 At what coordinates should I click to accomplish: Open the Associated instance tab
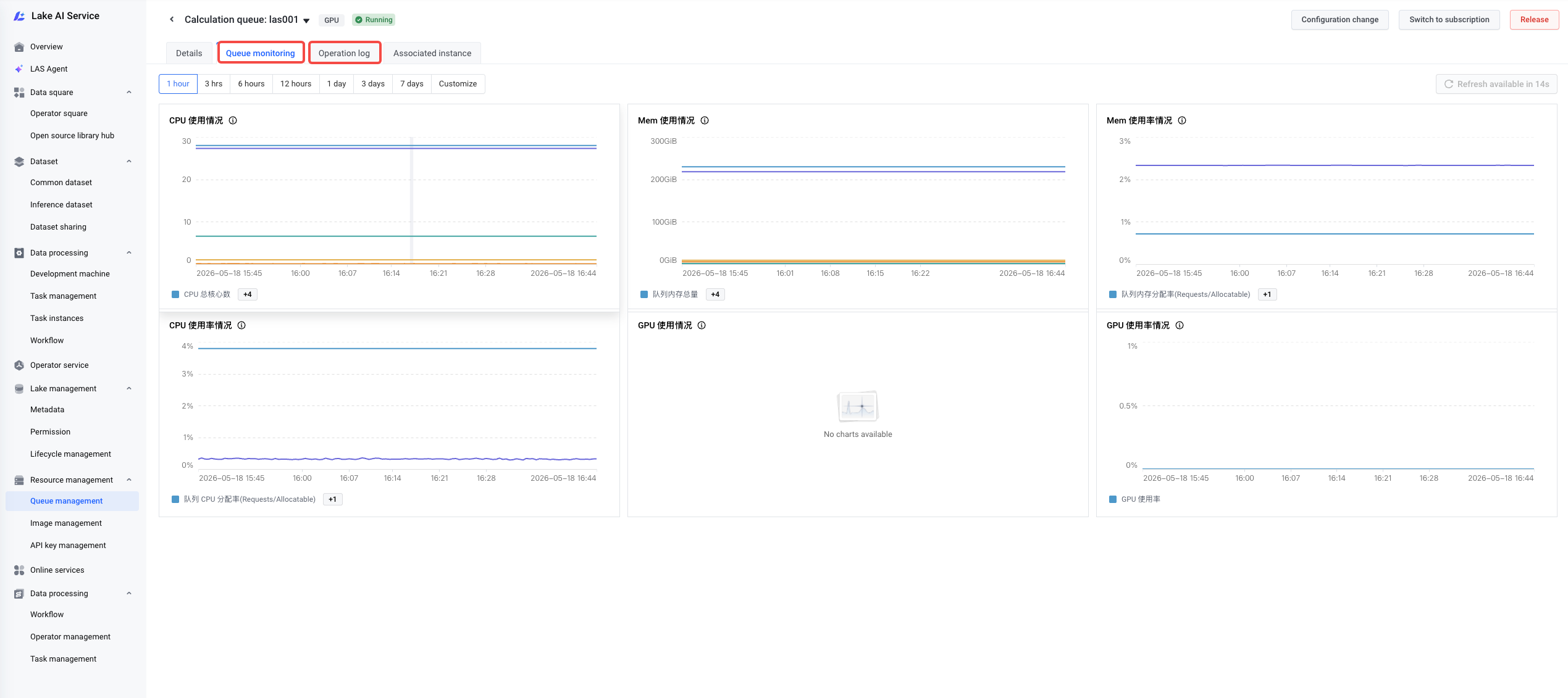click(432, 54)
